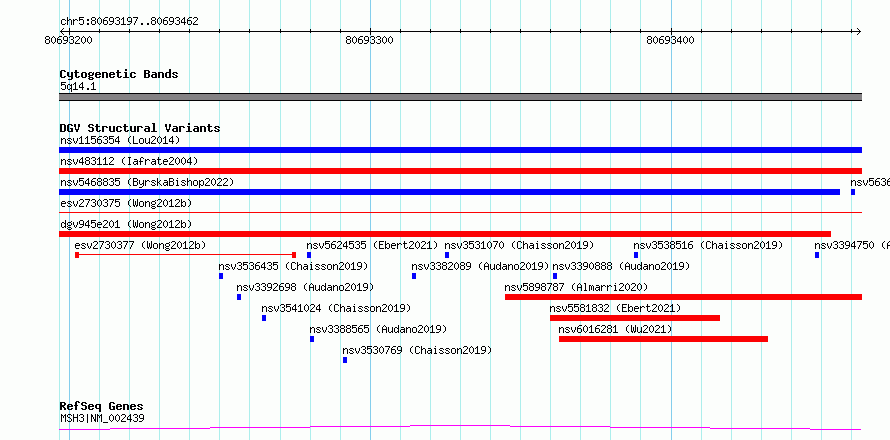
Task: Click the RefSeq Genes track title
Action: 101,406
